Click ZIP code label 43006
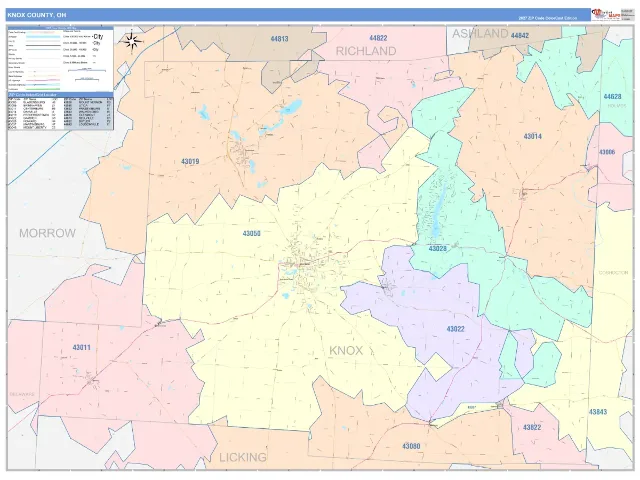Image resolution: width=640 pixels, height=480 pixels. click(x=607, y=152)
